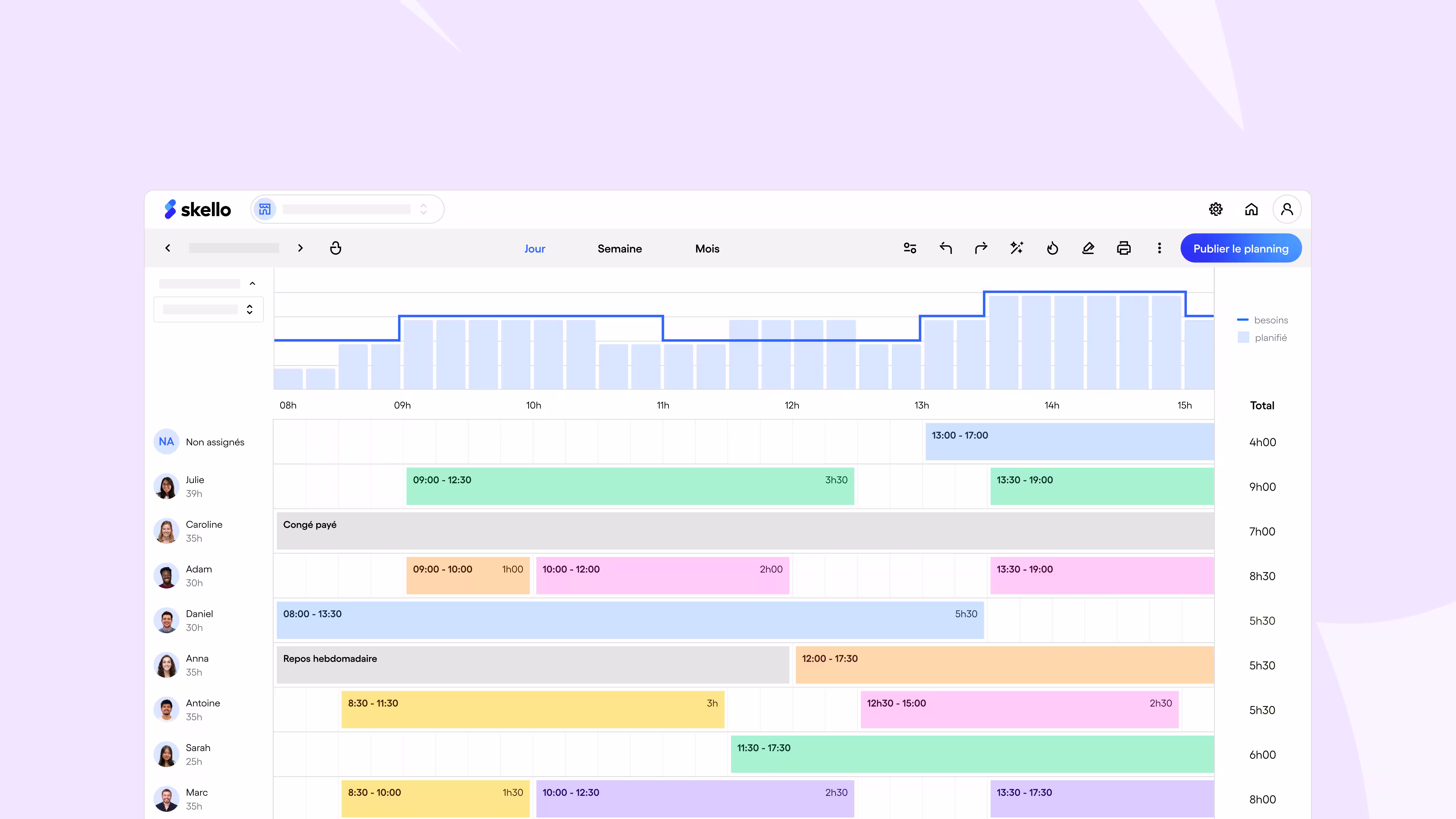Open the filters sliders icon
Image resolution: width=1456 pixels, height=819 pixels.
pos(910,248)
